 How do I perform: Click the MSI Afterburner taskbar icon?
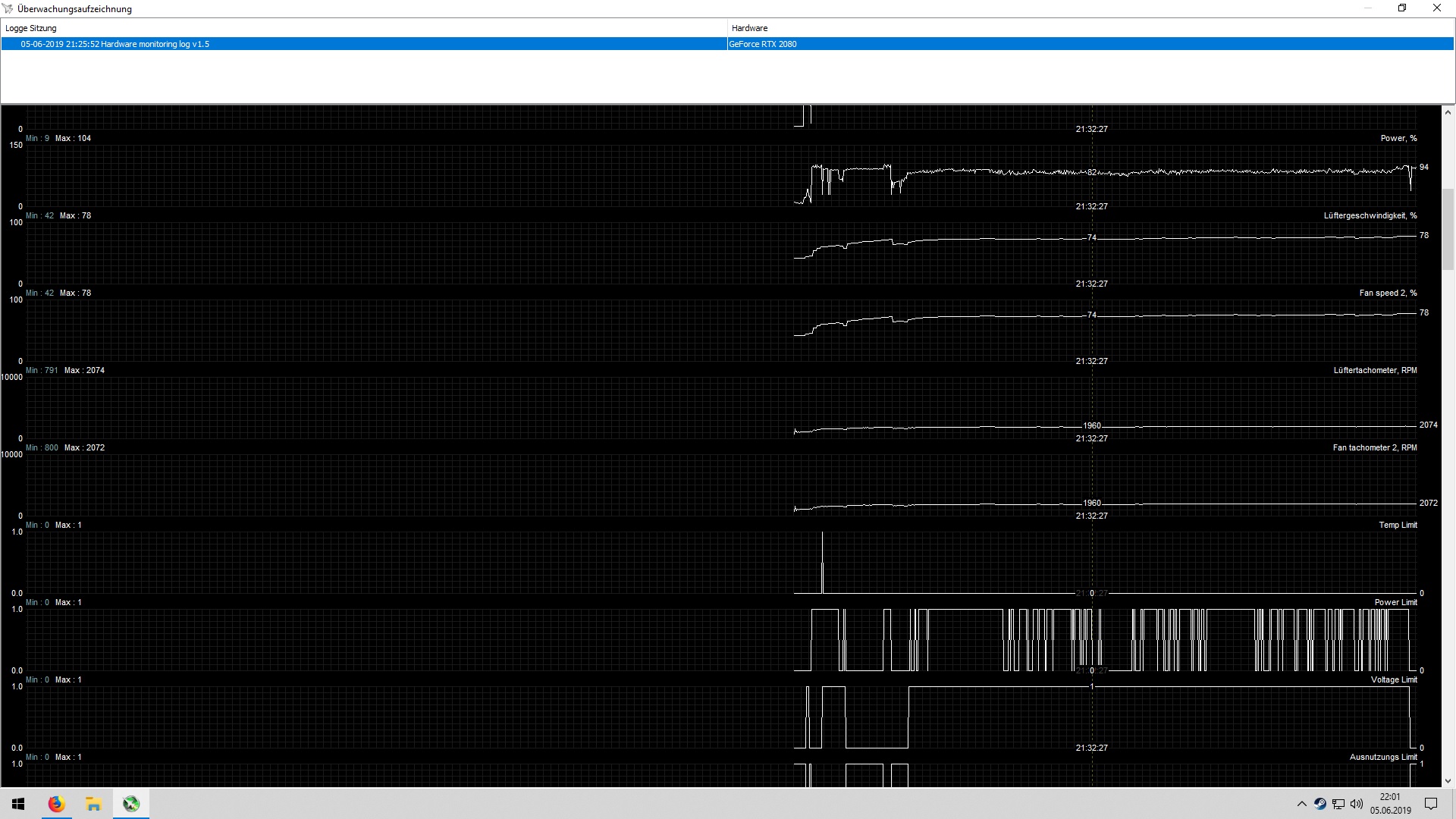pos(131,804)
